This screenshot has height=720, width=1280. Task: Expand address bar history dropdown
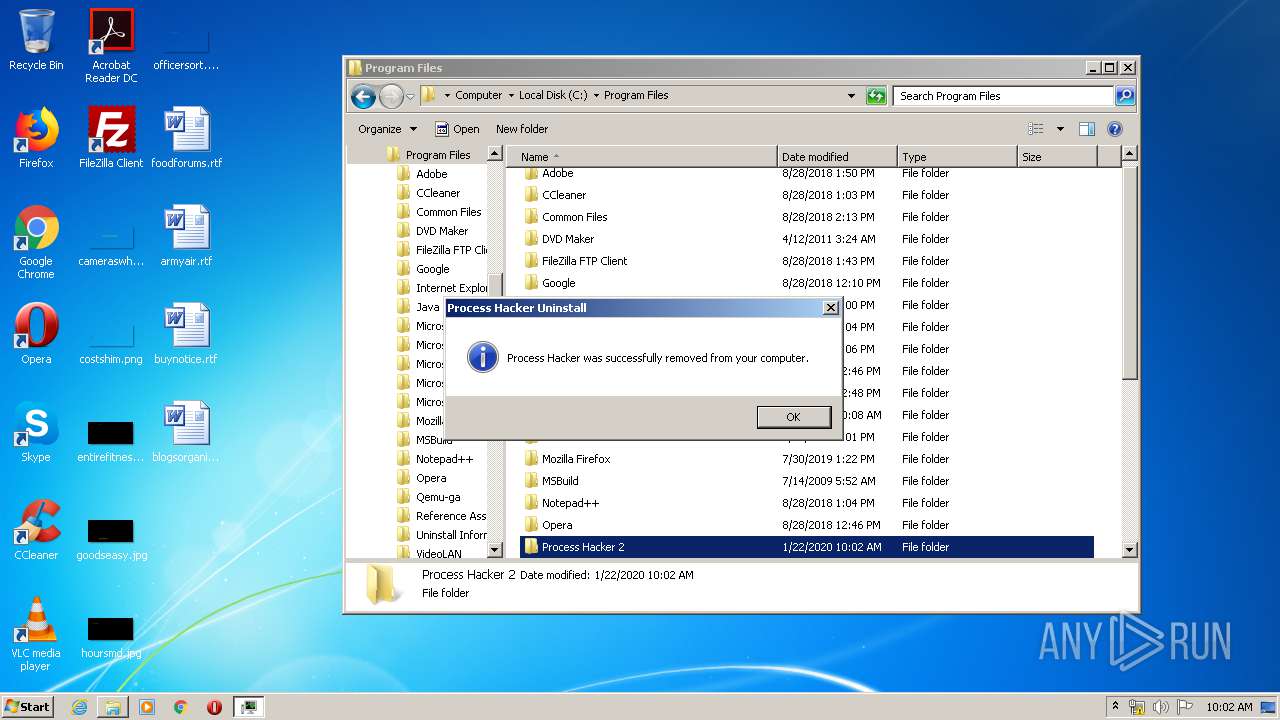851,96
